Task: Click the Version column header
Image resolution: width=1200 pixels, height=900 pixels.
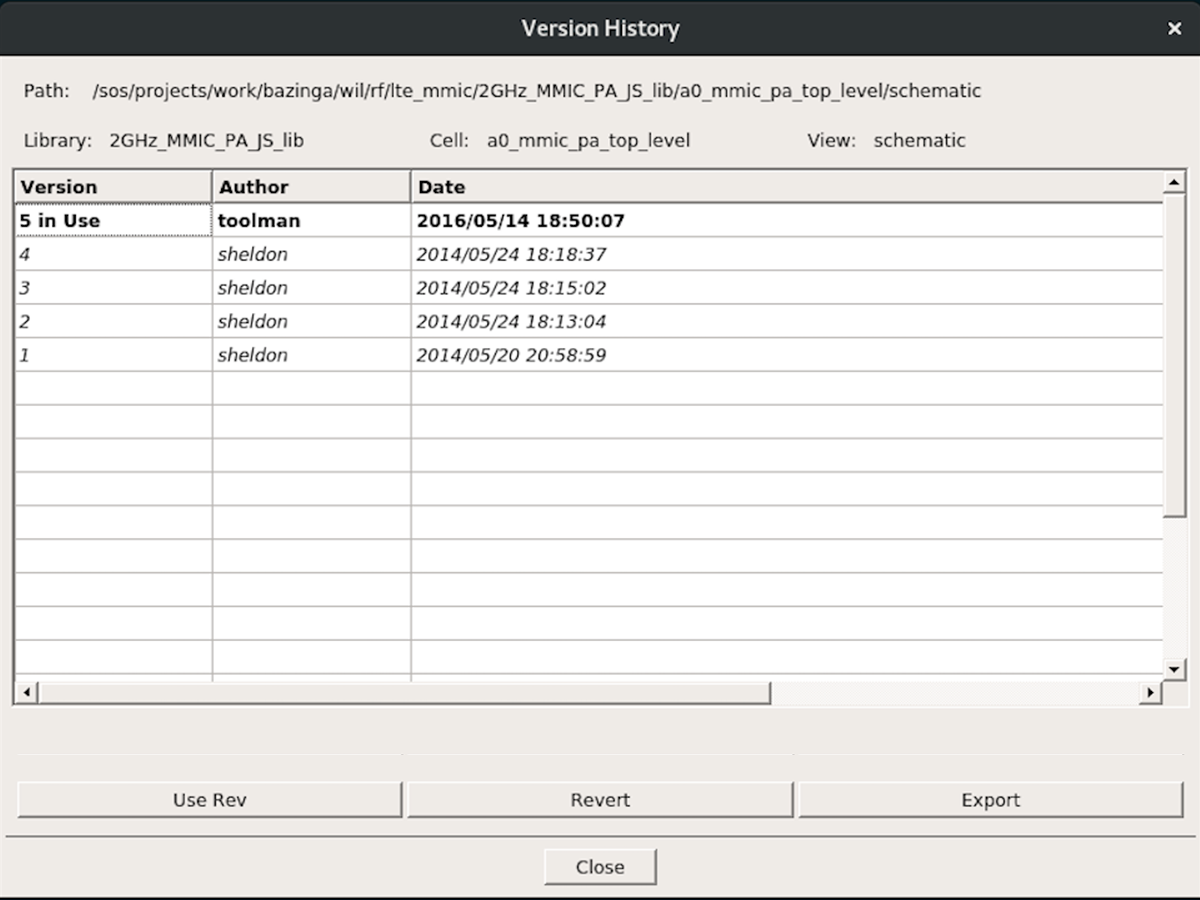Action: click(58, 187)
